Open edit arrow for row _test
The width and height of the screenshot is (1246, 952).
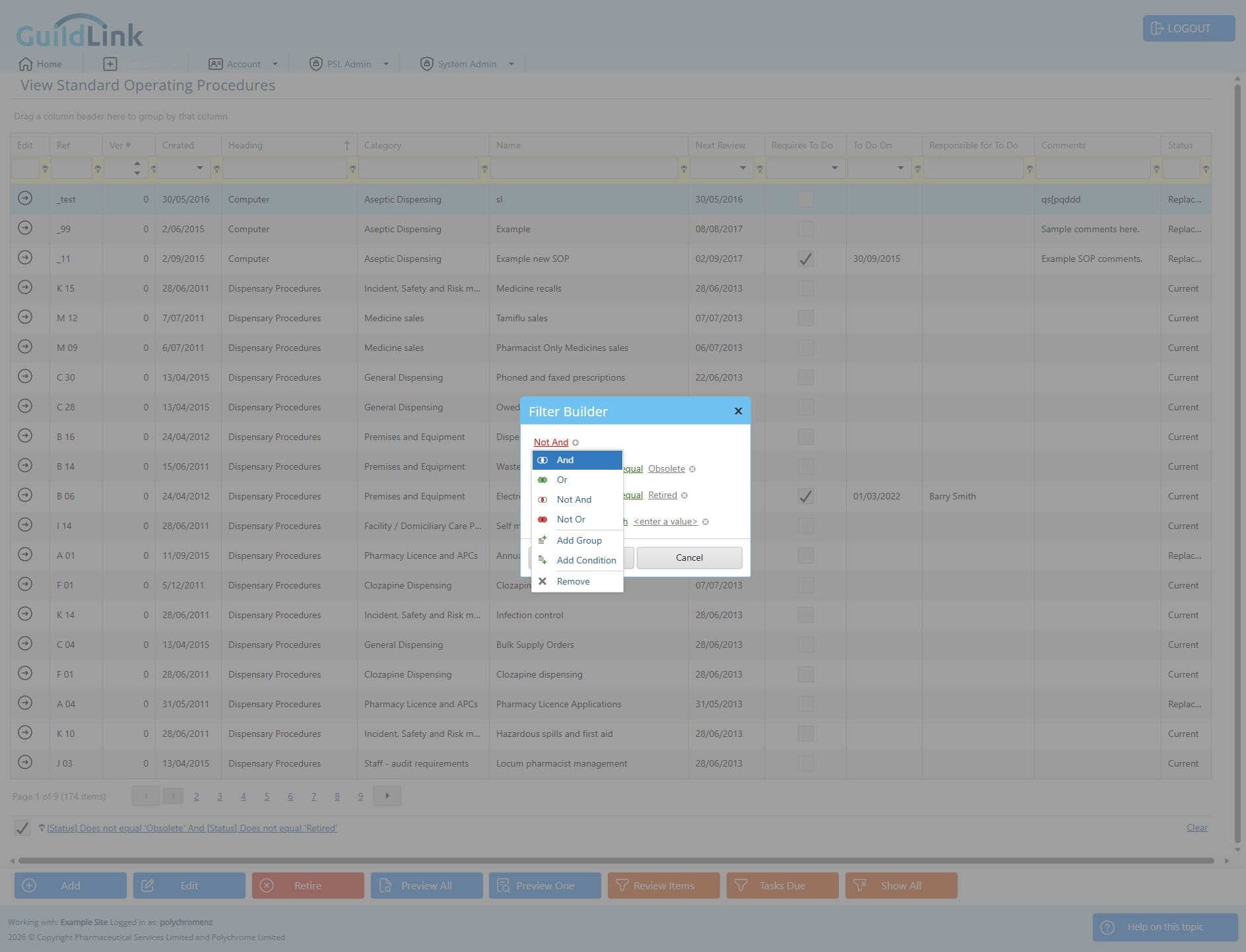25,198
